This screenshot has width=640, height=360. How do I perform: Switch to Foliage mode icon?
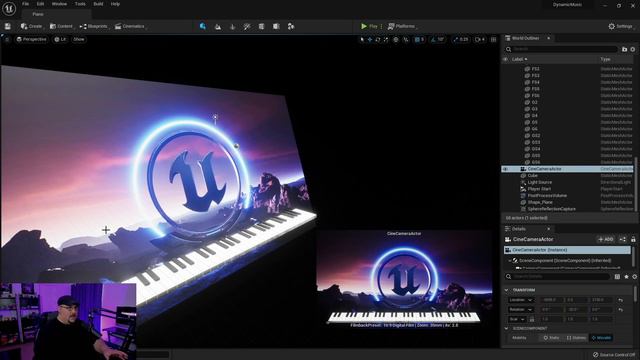(x=233, y=27)
